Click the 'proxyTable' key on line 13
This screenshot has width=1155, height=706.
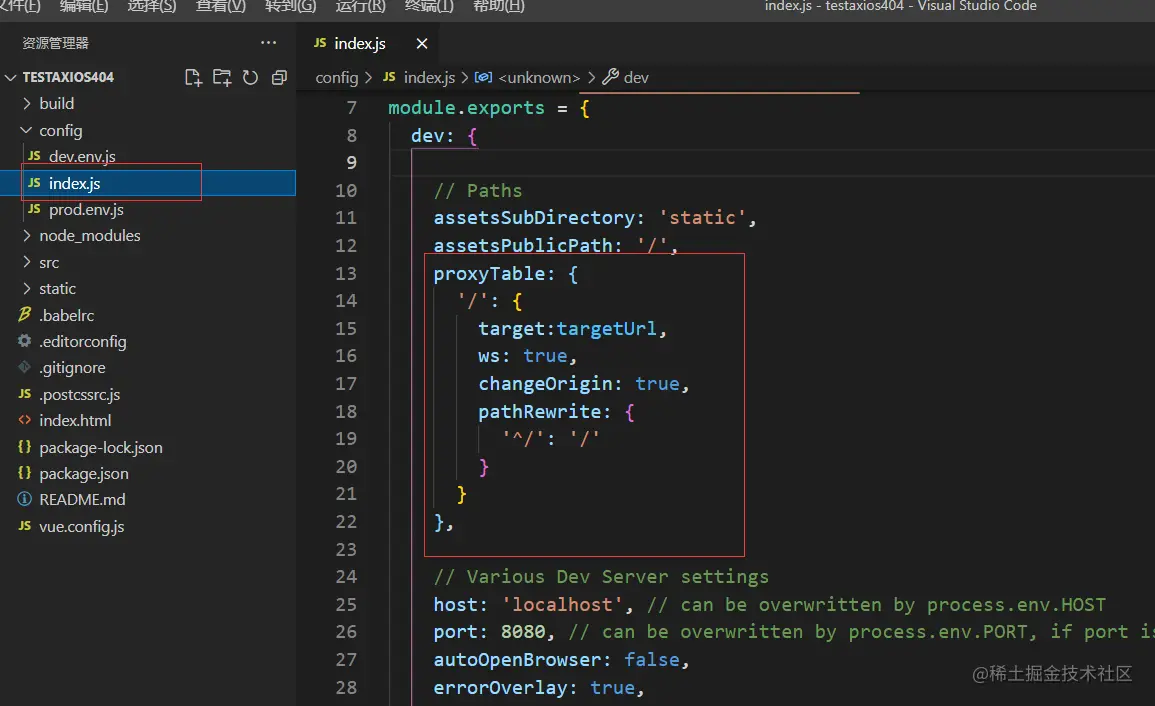point(489,273)
